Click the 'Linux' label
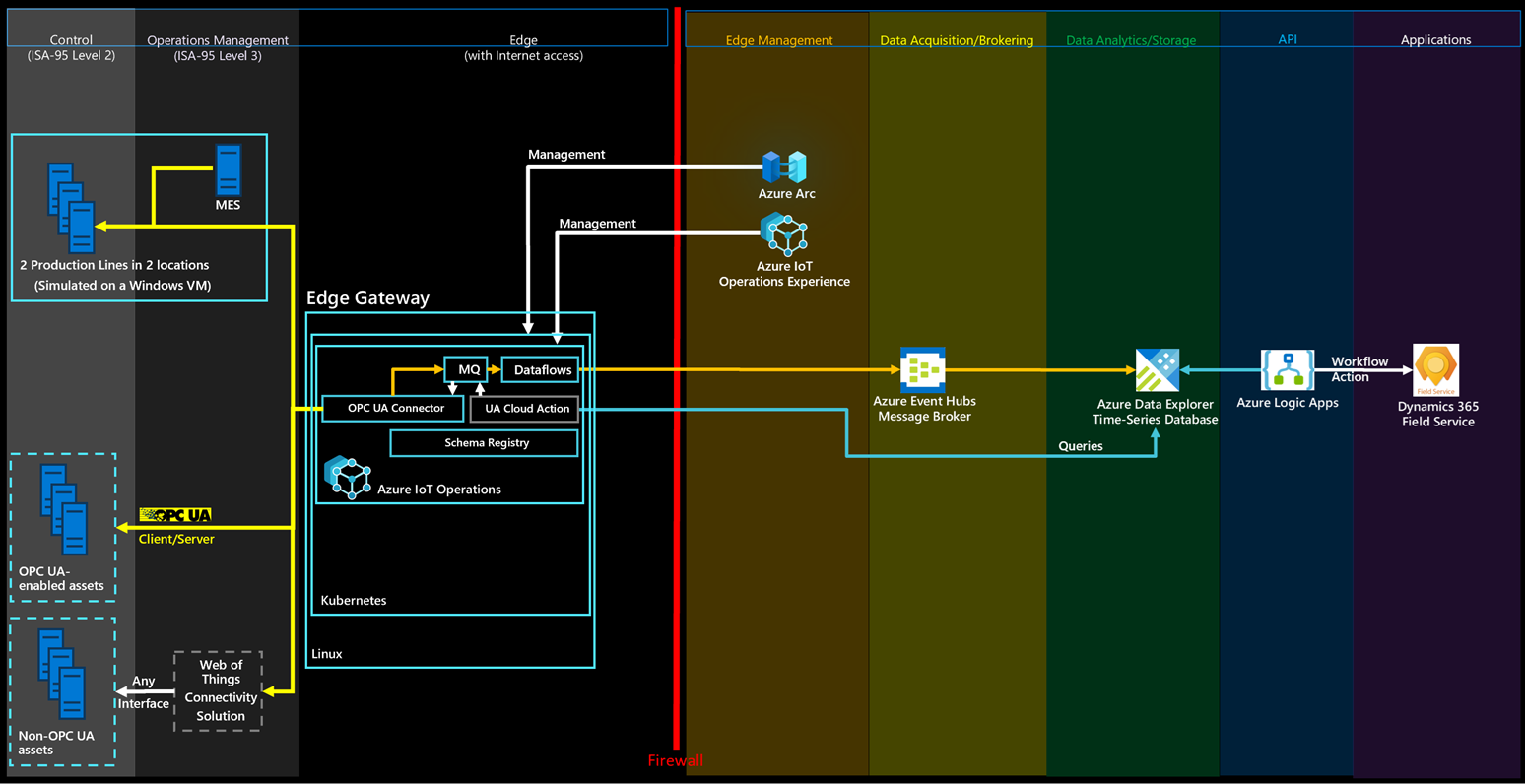This screenshot has width=1525, height=784. pos(327,653)
